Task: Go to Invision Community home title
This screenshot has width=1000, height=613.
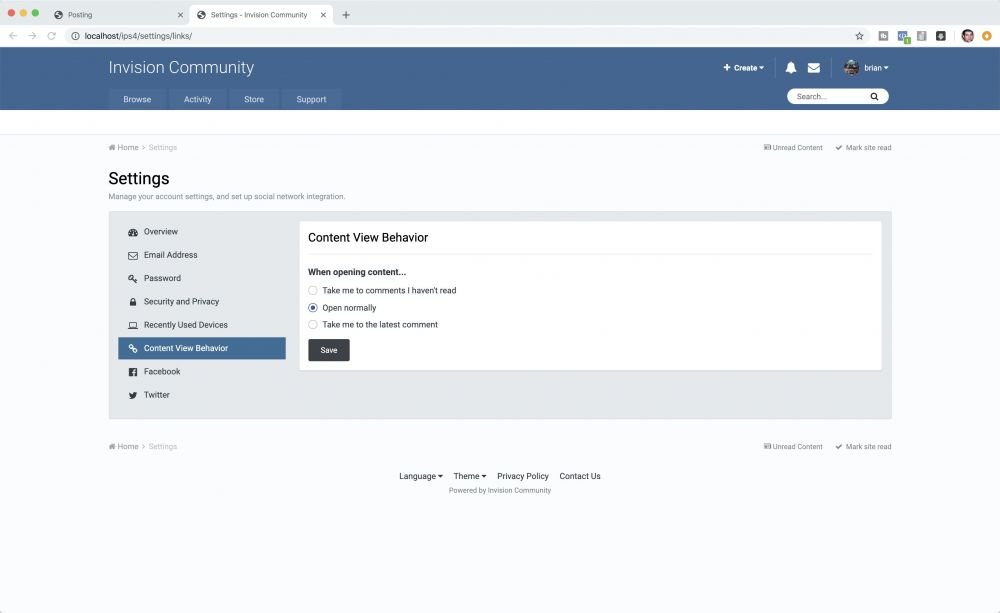Action: [181, 67]
